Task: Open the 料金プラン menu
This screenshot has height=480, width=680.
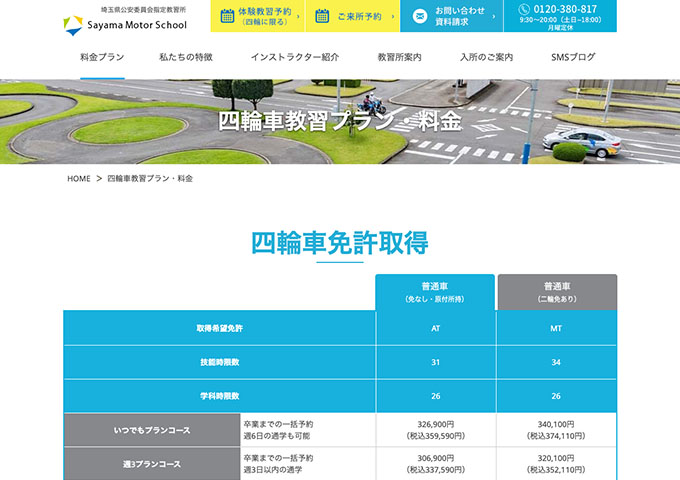Action: point(102,57)
